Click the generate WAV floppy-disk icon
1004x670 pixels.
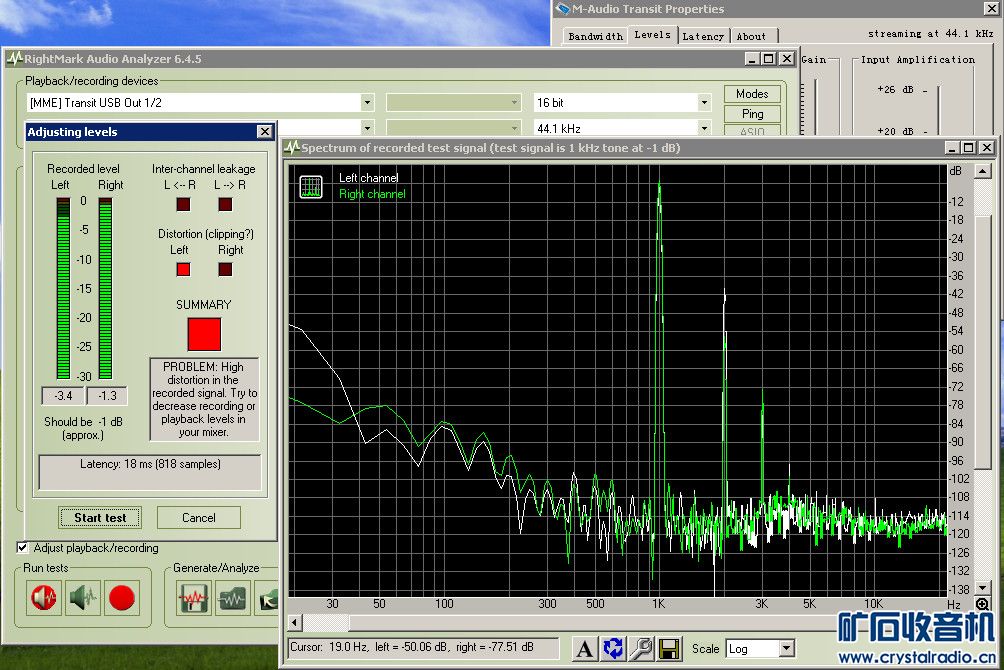[x=193, y=598]
